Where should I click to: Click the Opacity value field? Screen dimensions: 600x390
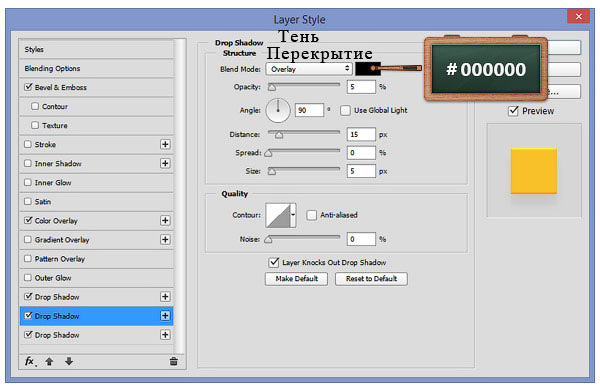click(361, 87)
